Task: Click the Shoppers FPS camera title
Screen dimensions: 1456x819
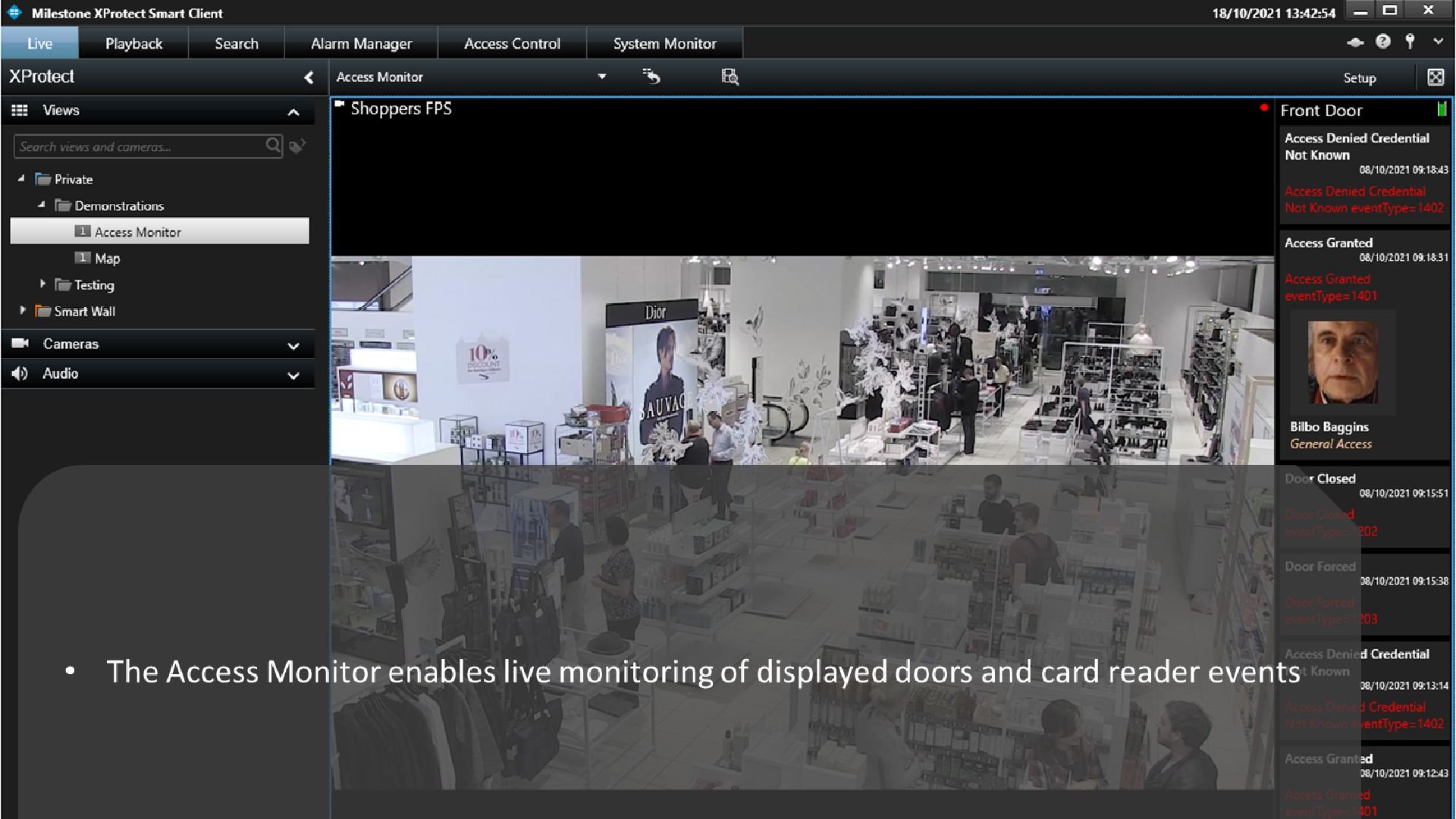Action: 400,108
